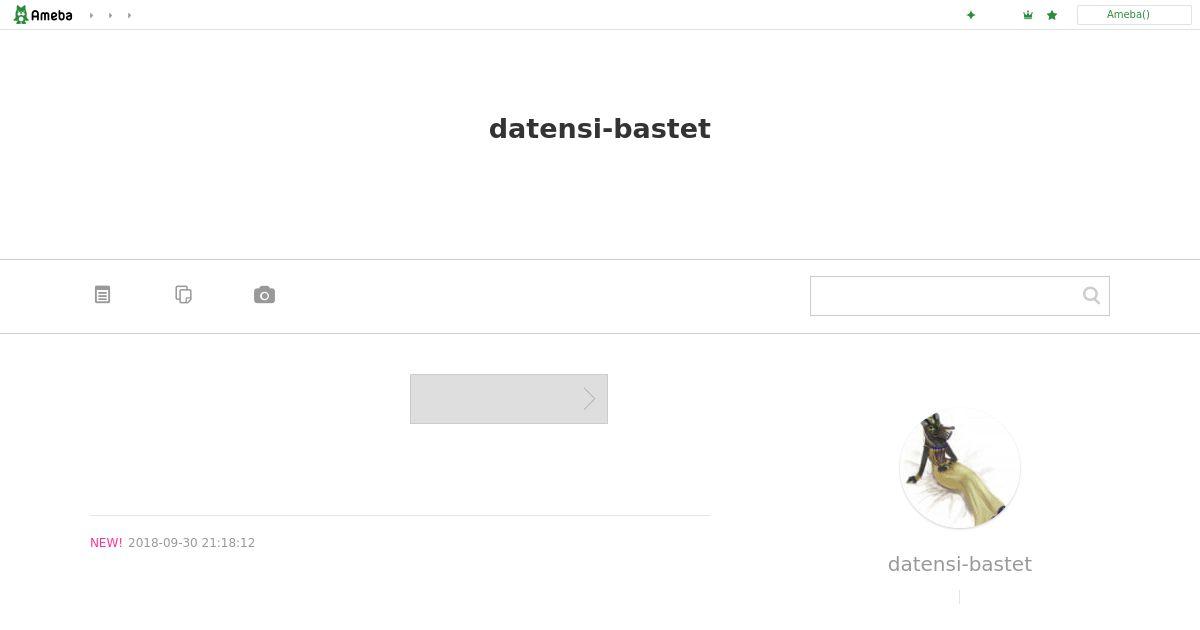
Task: Click the pink NEW! label
Action: tap(106, 543)
